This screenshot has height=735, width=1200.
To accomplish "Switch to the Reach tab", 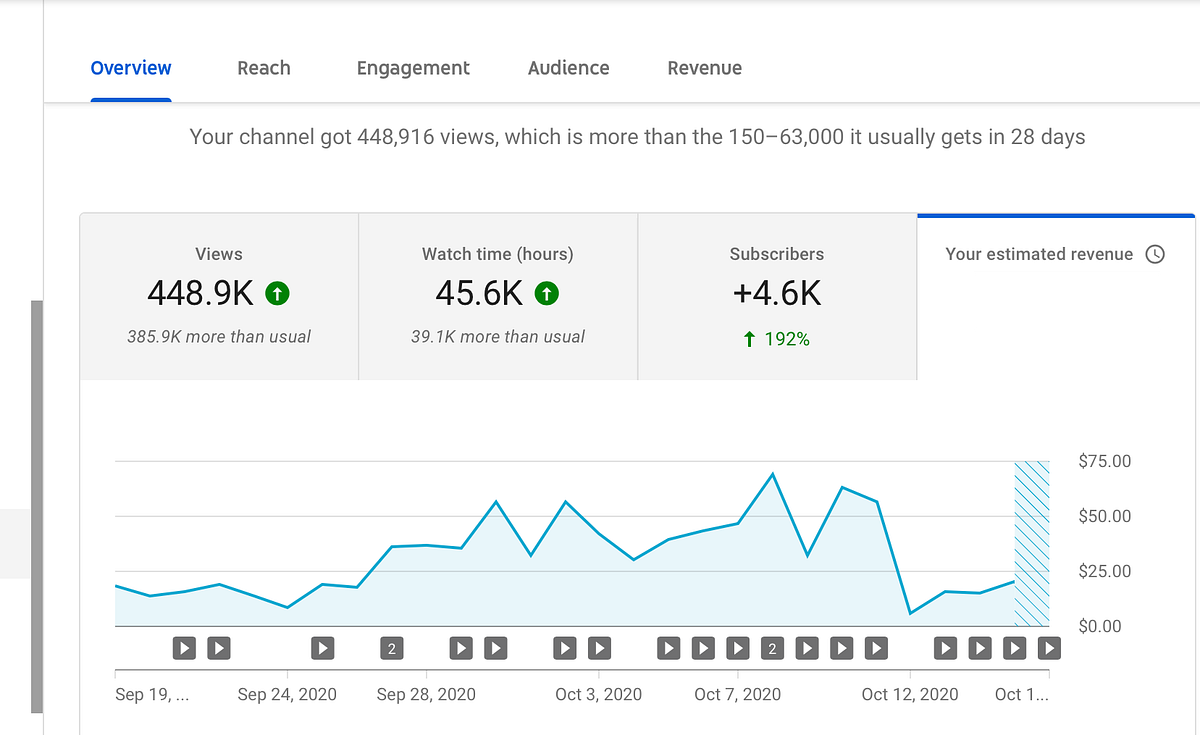I will pos(264,68).
